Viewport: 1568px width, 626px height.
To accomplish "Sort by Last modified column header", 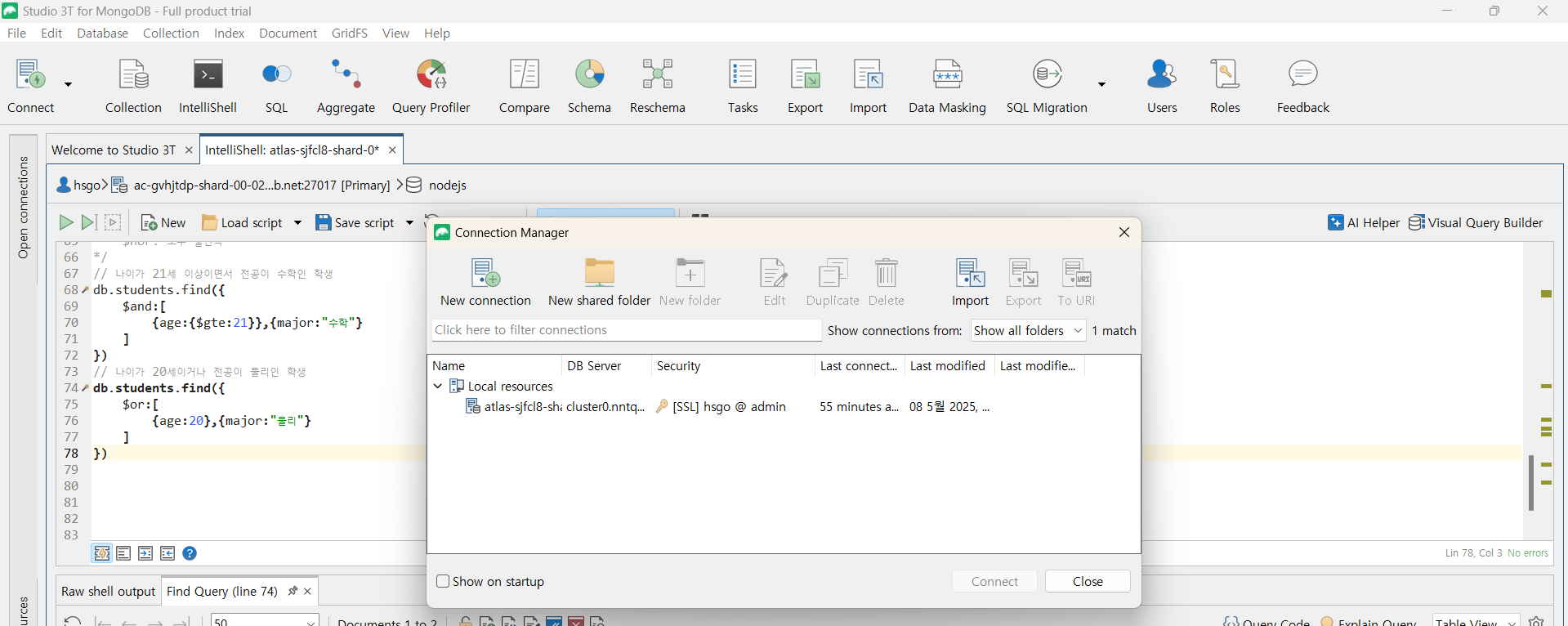I will tap(949, 365).
